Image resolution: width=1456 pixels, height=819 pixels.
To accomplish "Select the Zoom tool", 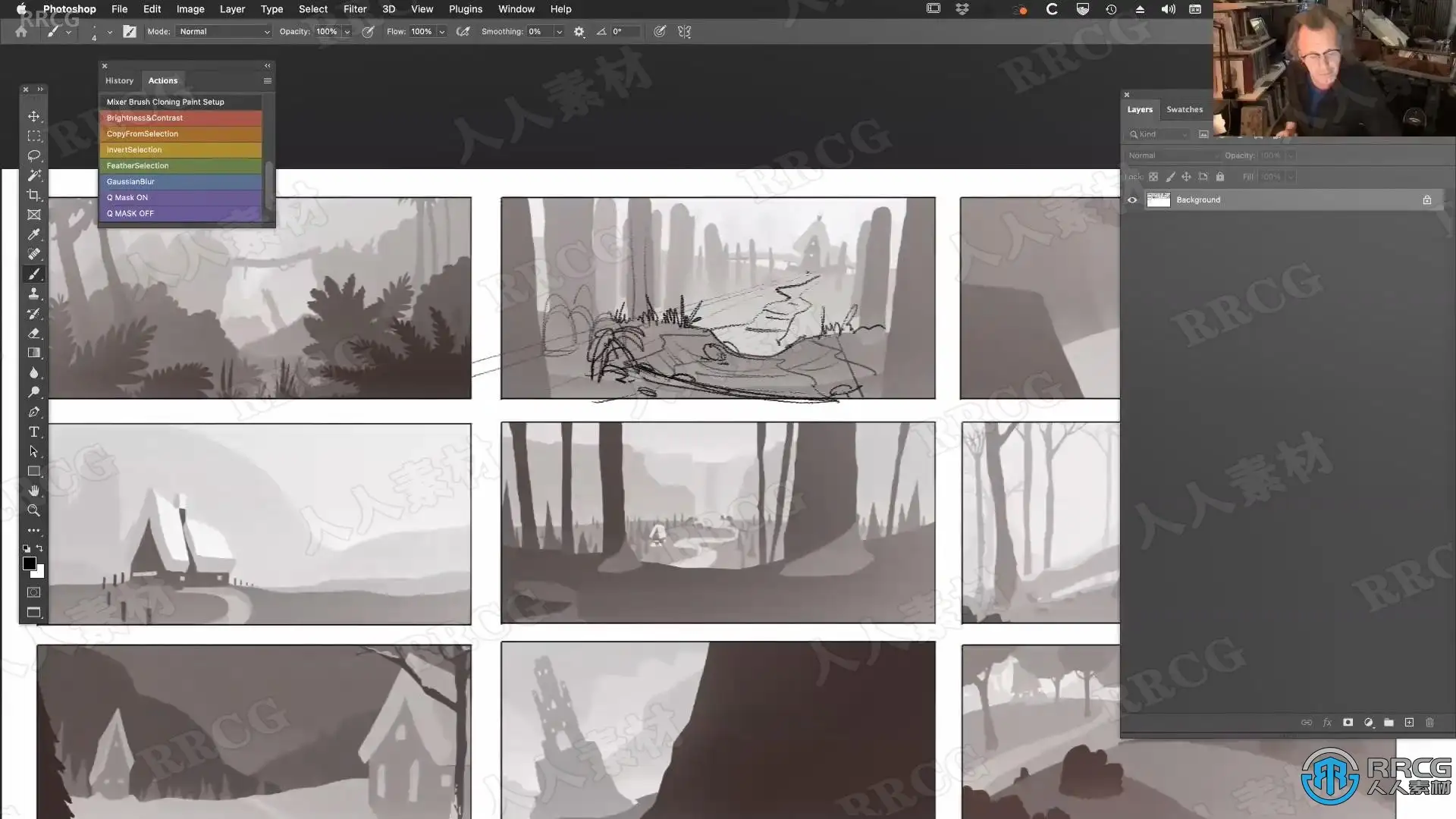I will pyautogui.click(x=33, y=510).
